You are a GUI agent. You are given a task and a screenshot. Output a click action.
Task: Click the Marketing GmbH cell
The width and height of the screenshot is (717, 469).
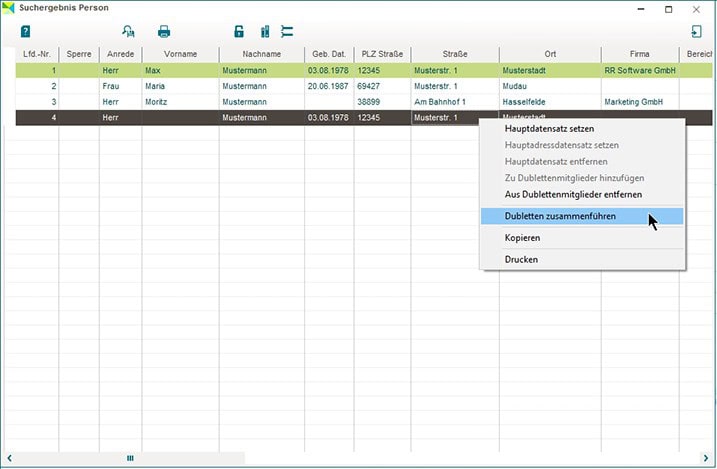pos(640,101)
